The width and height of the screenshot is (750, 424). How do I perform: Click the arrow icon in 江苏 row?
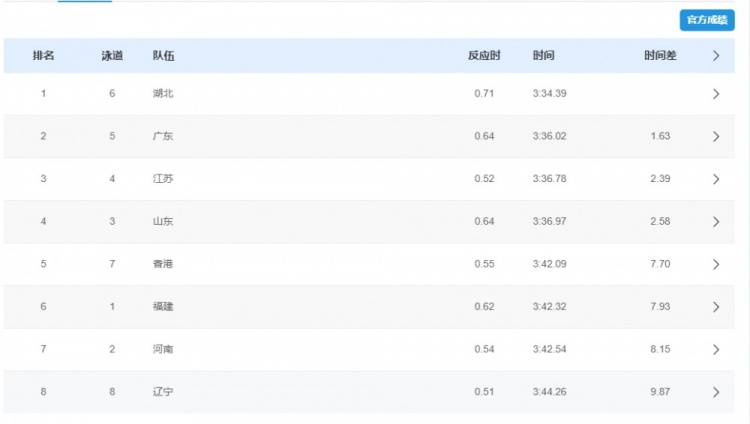[x=716, y=179]
